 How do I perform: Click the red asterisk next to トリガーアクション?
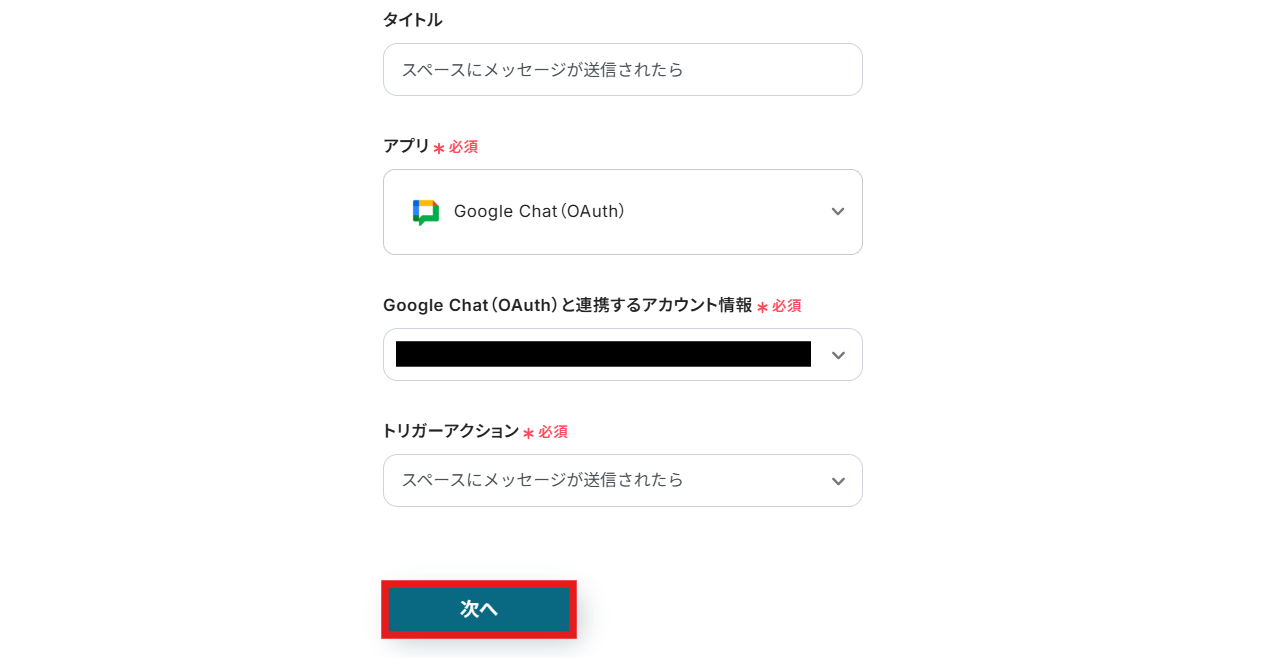(528, 434)
